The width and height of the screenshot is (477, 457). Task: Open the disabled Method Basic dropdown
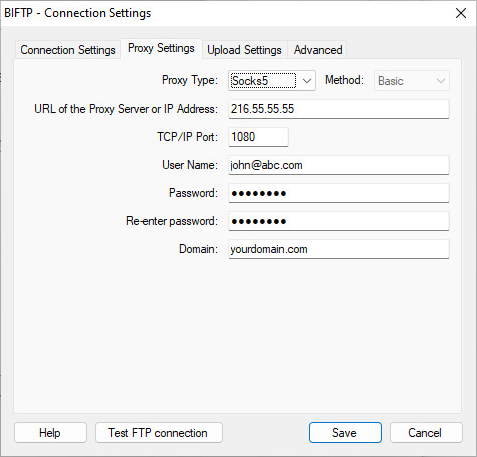(x=412, y=81)
